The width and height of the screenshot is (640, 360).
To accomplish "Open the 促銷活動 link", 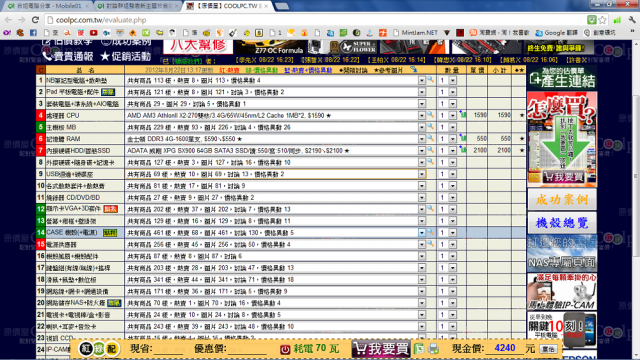I will pos(126,56).
